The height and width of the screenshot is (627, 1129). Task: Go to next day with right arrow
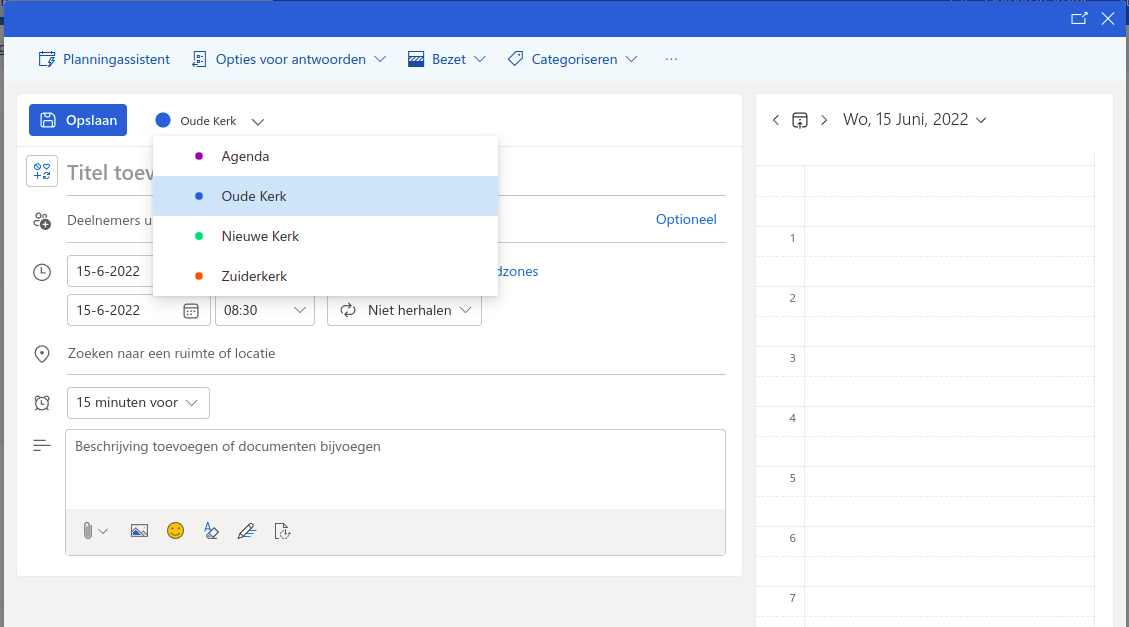point(824,120)
